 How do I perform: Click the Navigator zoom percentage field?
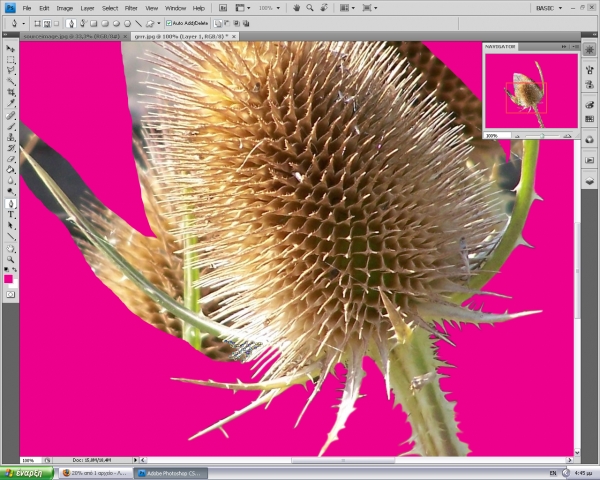coord(497,136)
